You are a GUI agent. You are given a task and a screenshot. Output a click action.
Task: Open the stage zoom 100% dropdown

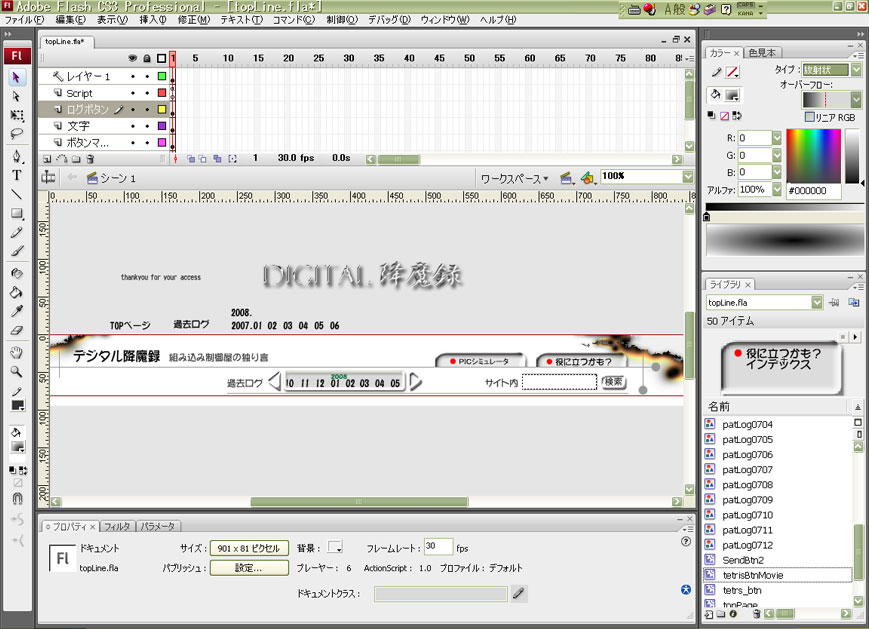pyautogui.click(x=687, y=177)
